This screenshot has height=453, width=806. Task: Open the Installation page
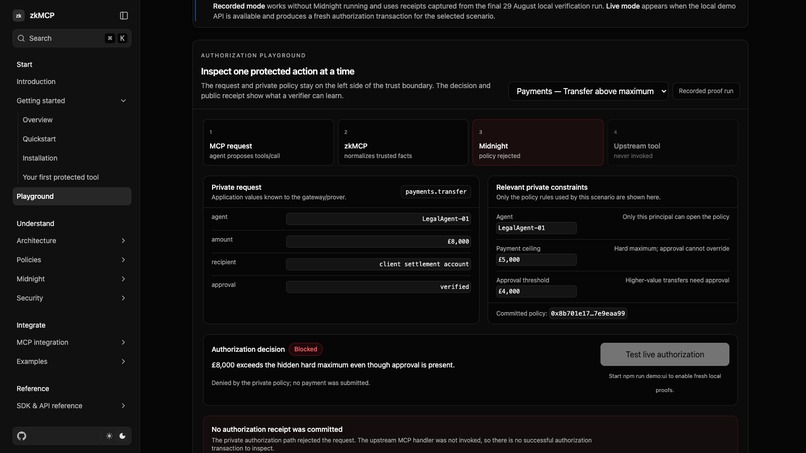click(40, 158)
